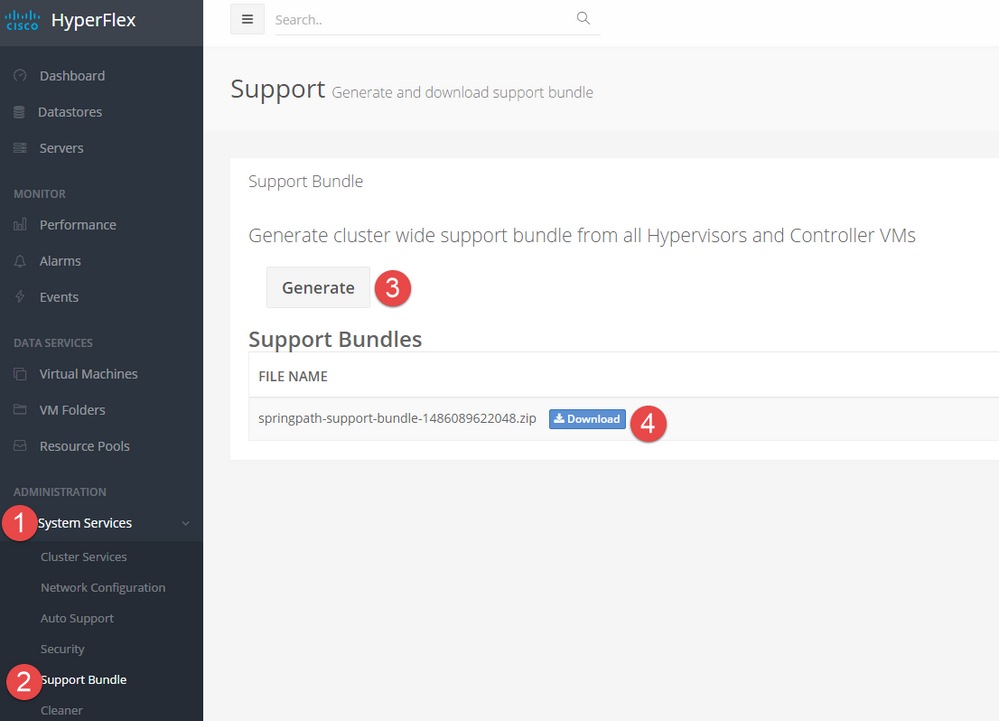999x721 pixels.
Task: Download the springpath support bundle zip
Action: pos(587,419)
